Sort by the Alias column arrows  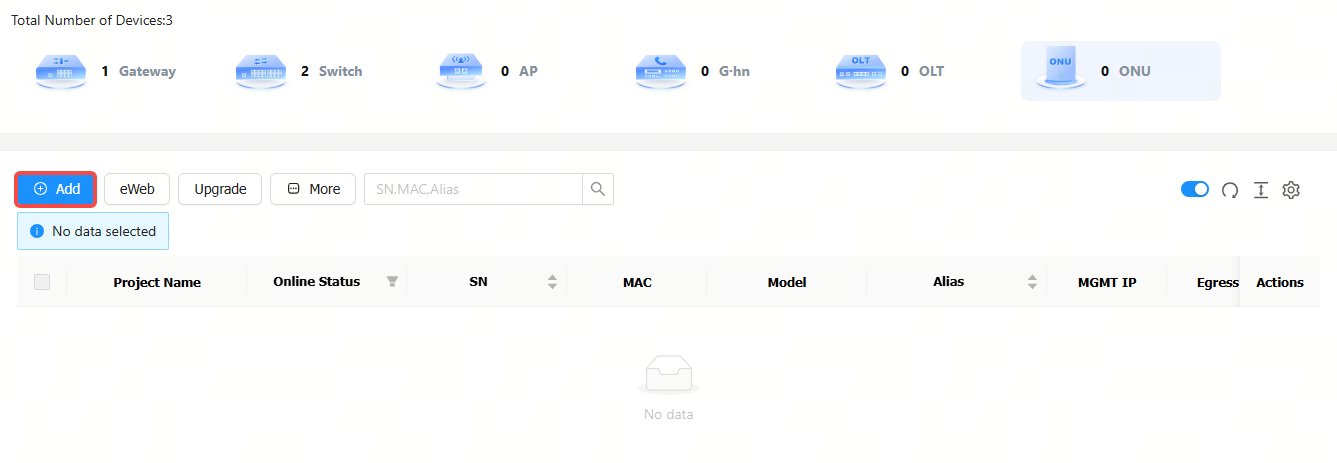1032,282
